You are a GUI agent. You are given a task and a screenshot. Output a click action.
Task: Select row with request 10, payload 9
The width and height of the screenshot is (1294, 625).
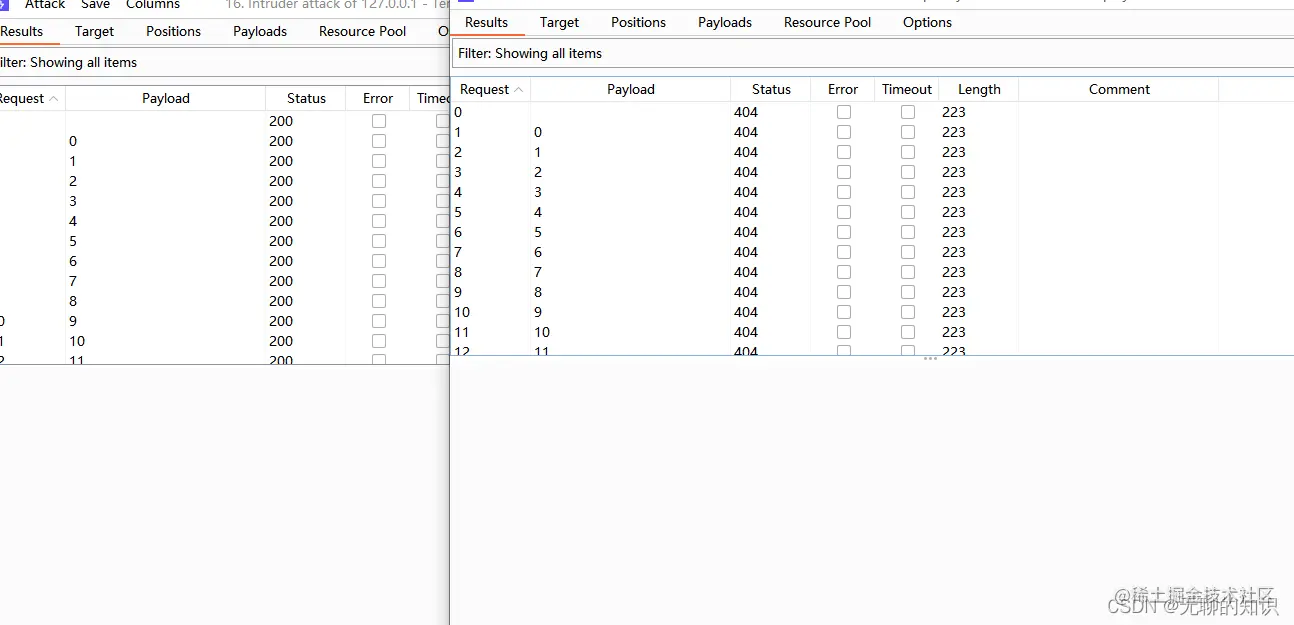pyautogui.click(x=872, y=312)
